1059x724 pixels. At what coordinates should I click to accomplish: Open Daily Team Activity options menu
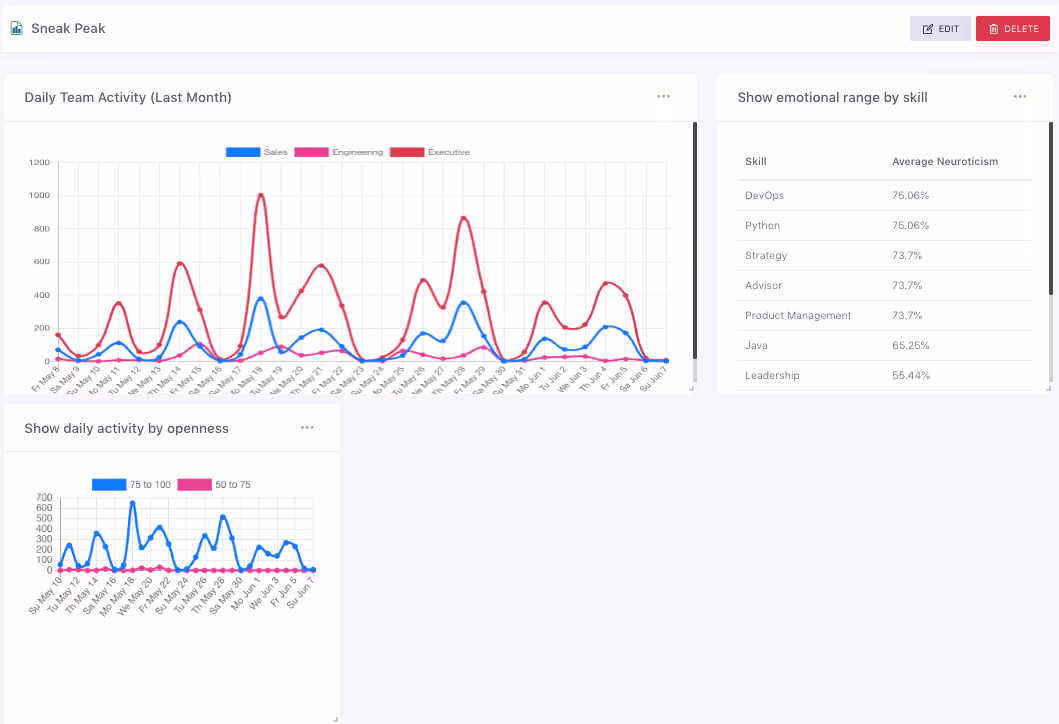point(664,97)
